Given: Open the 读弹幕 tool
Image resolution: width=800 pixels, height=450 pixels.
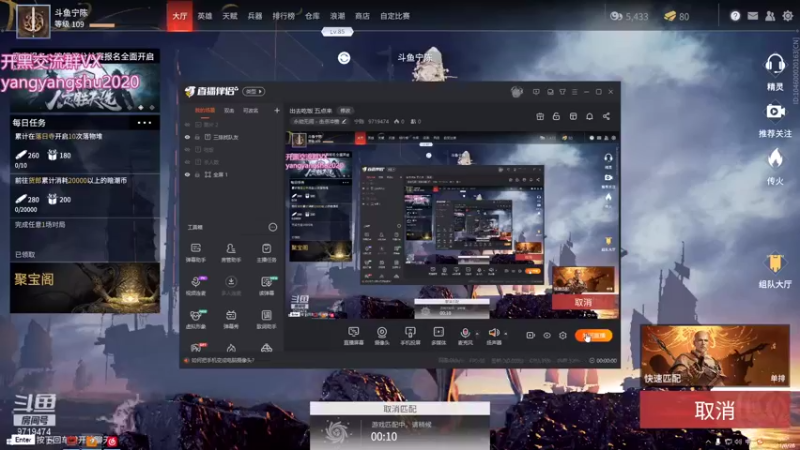Looking at the screenshot, I should (266, 285).
